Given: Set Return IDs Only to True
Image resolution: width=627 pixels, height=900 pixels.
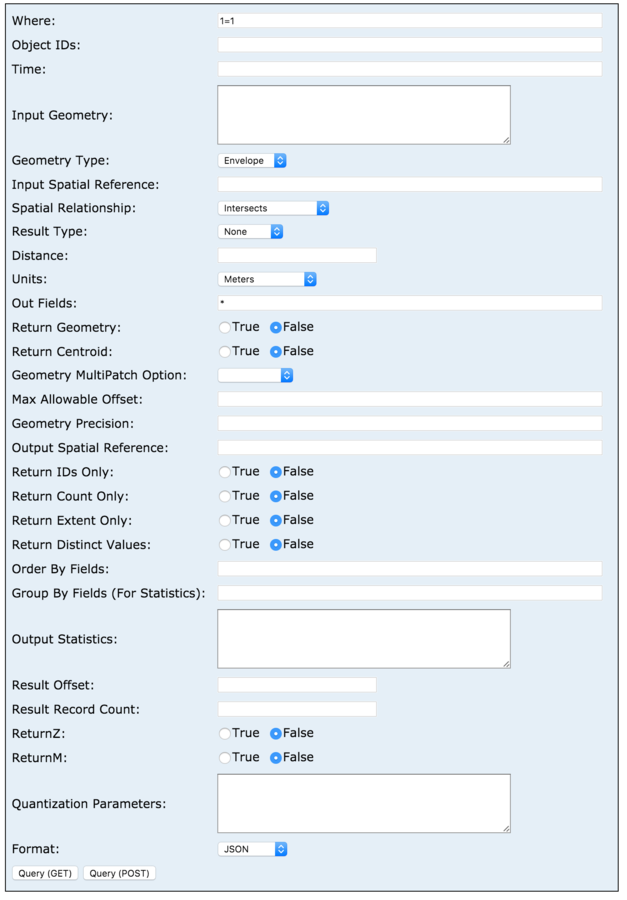Looking at the screenshot, I should click(x=225, y=472).
